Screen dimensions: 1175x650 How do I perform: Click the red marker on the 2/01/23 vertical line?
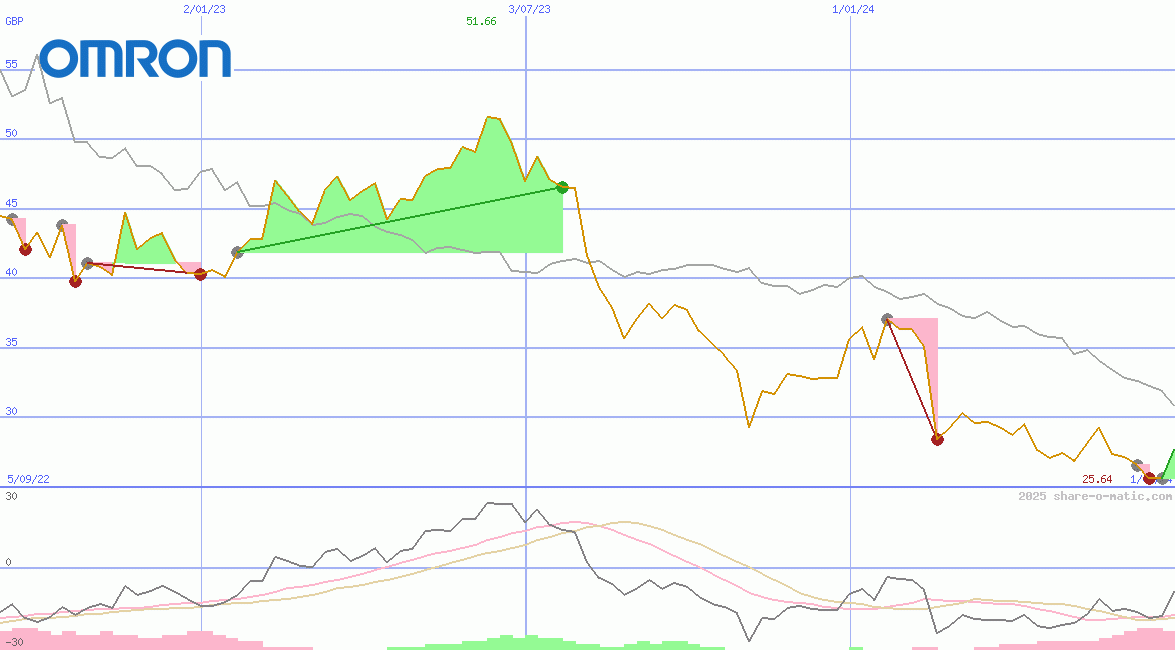(200, 274)
